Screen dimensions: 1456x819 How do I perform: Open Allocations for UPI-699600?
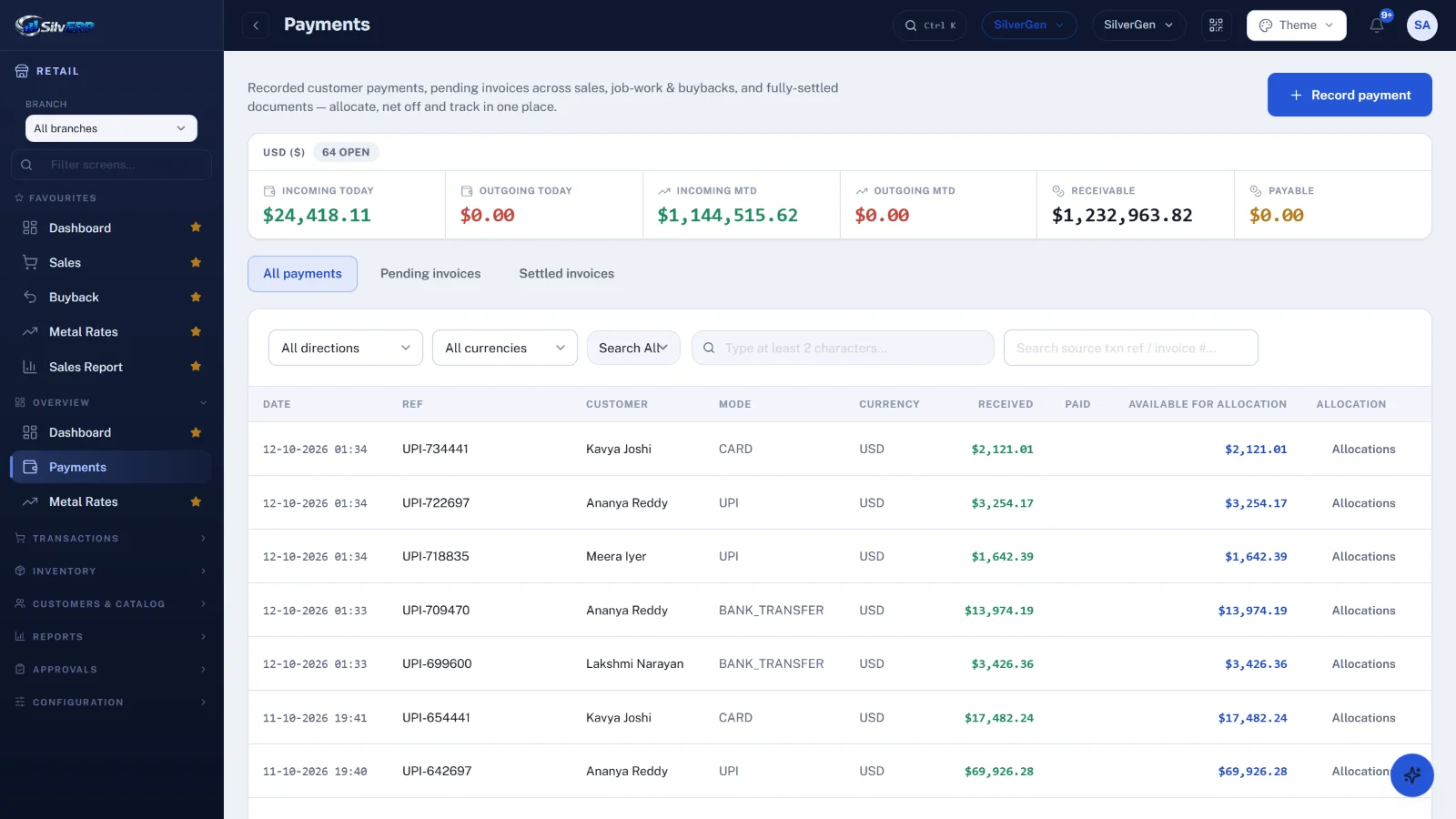point(1363,664)
